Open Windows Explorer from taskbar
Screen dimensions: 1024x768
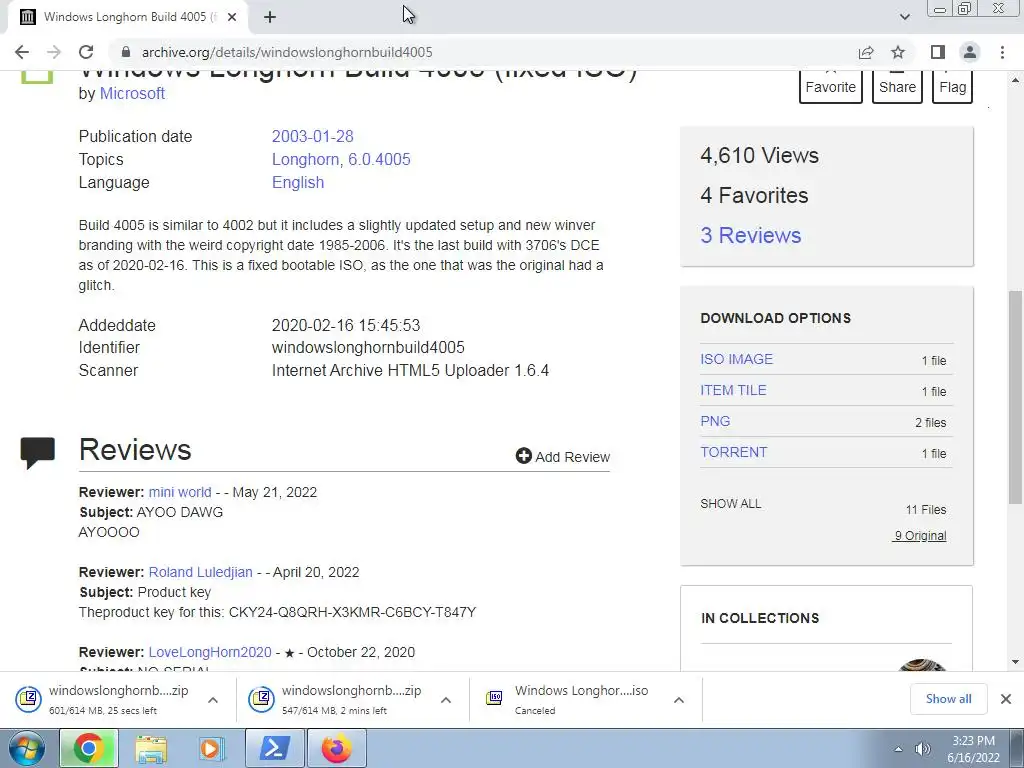152,748
